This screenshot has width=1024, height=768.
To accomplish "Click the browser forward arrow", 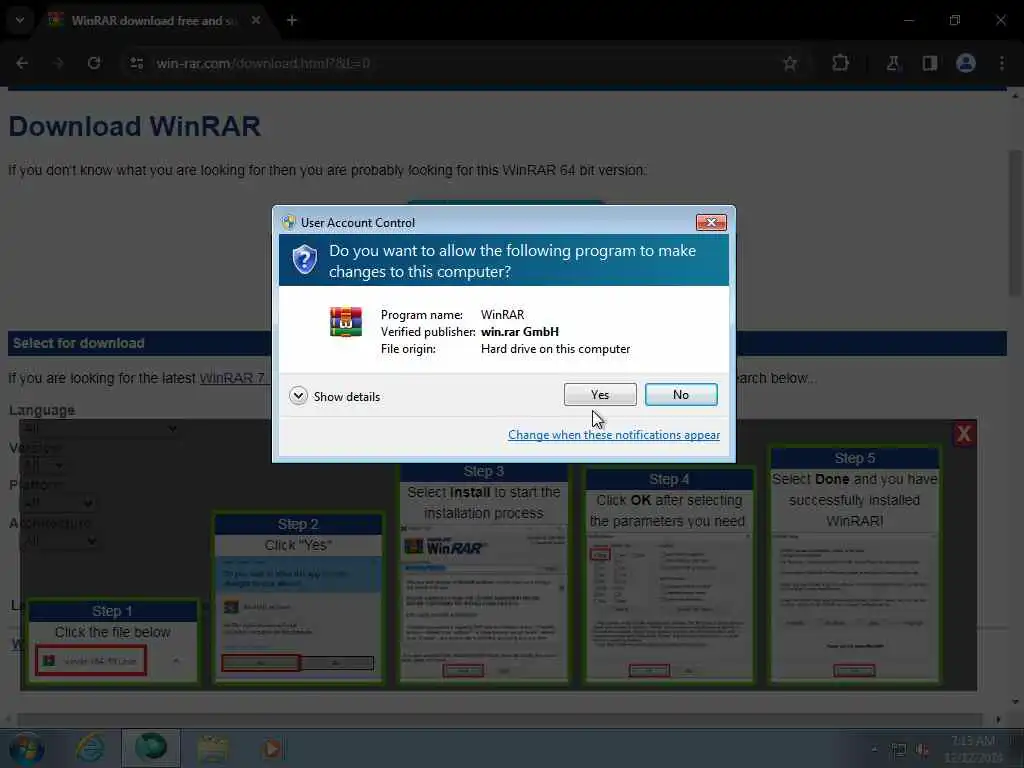I will (59, 63).
